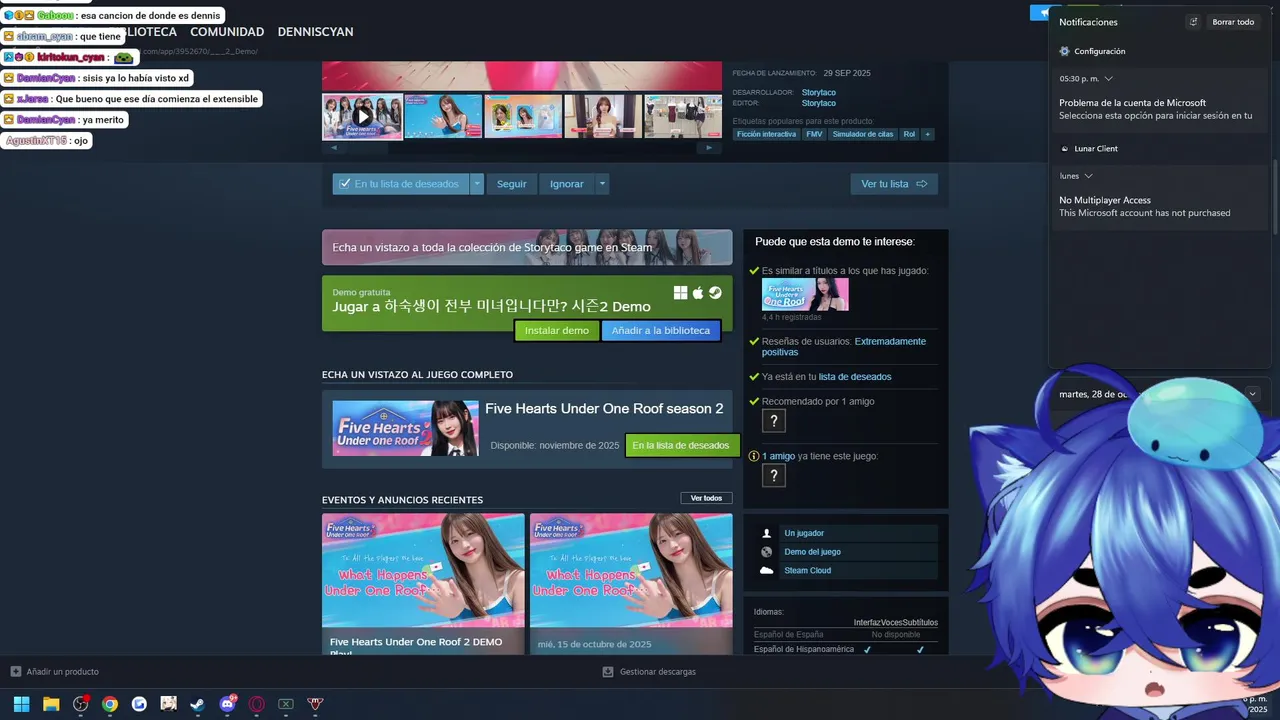Open the lista de deseados link in sidebar

tap(855, 377)
